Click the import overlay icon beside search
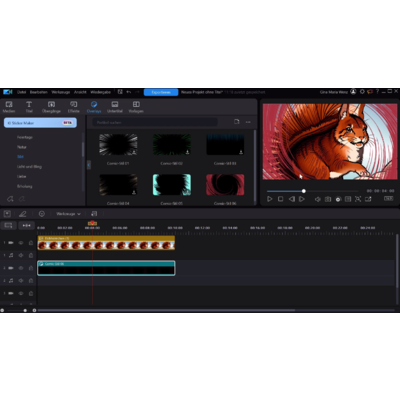The height and width of the screenshot is (400, 400). coord(237,122)
